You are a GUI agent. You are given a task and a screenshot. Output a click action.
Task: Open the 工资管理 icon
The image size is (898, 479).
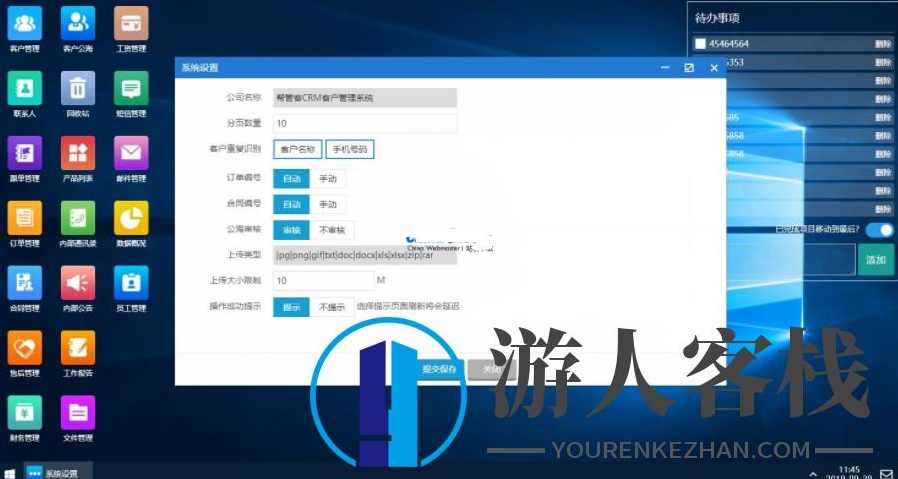point(131,23)
